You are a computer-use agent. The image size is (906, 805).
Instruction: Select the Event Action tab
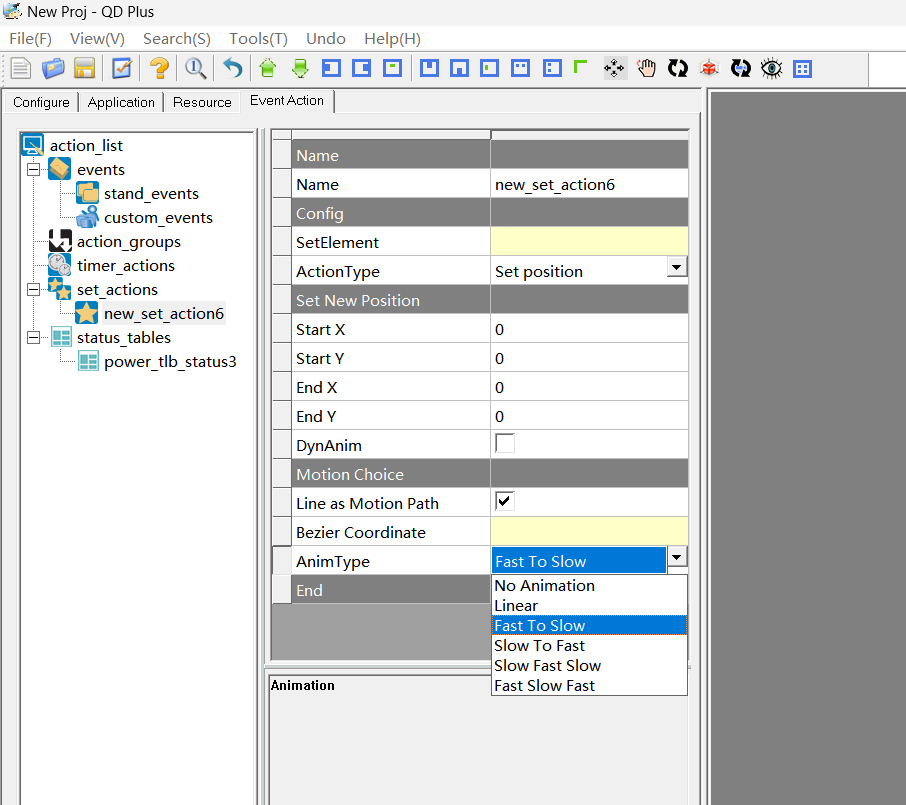coord(287,101)
